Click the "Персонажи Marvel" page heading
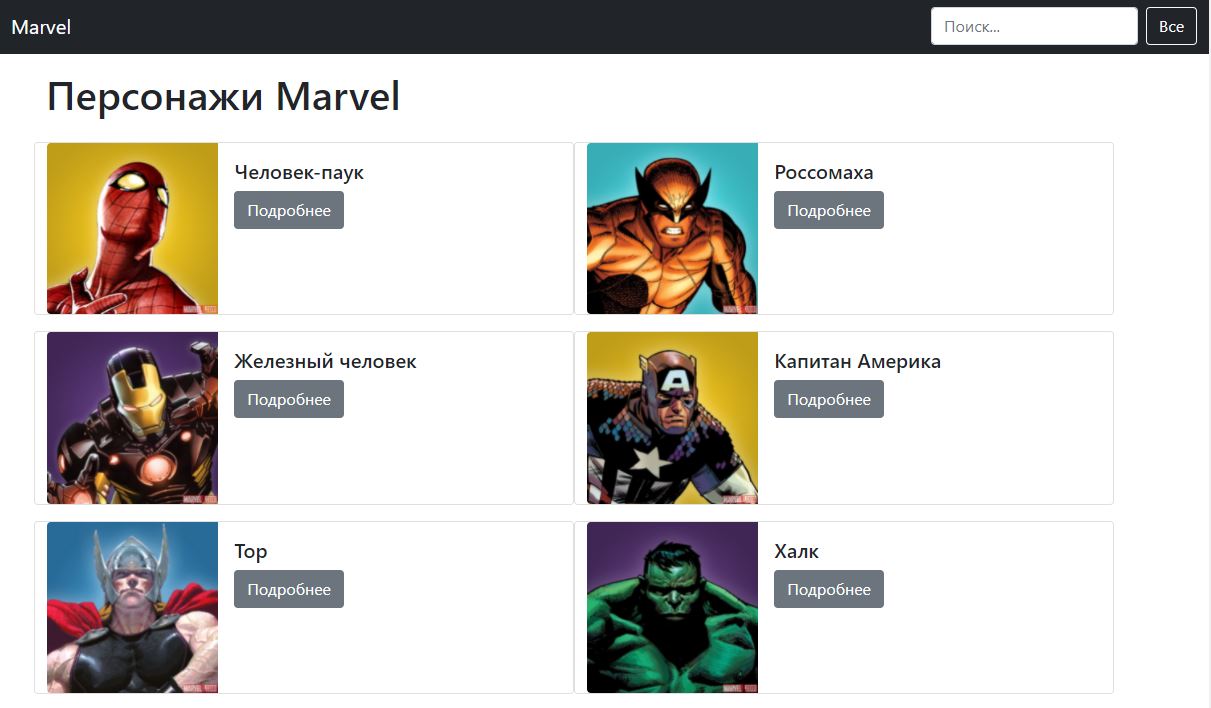Screen dimensions: 1211x708 click(x=223, y=96)
